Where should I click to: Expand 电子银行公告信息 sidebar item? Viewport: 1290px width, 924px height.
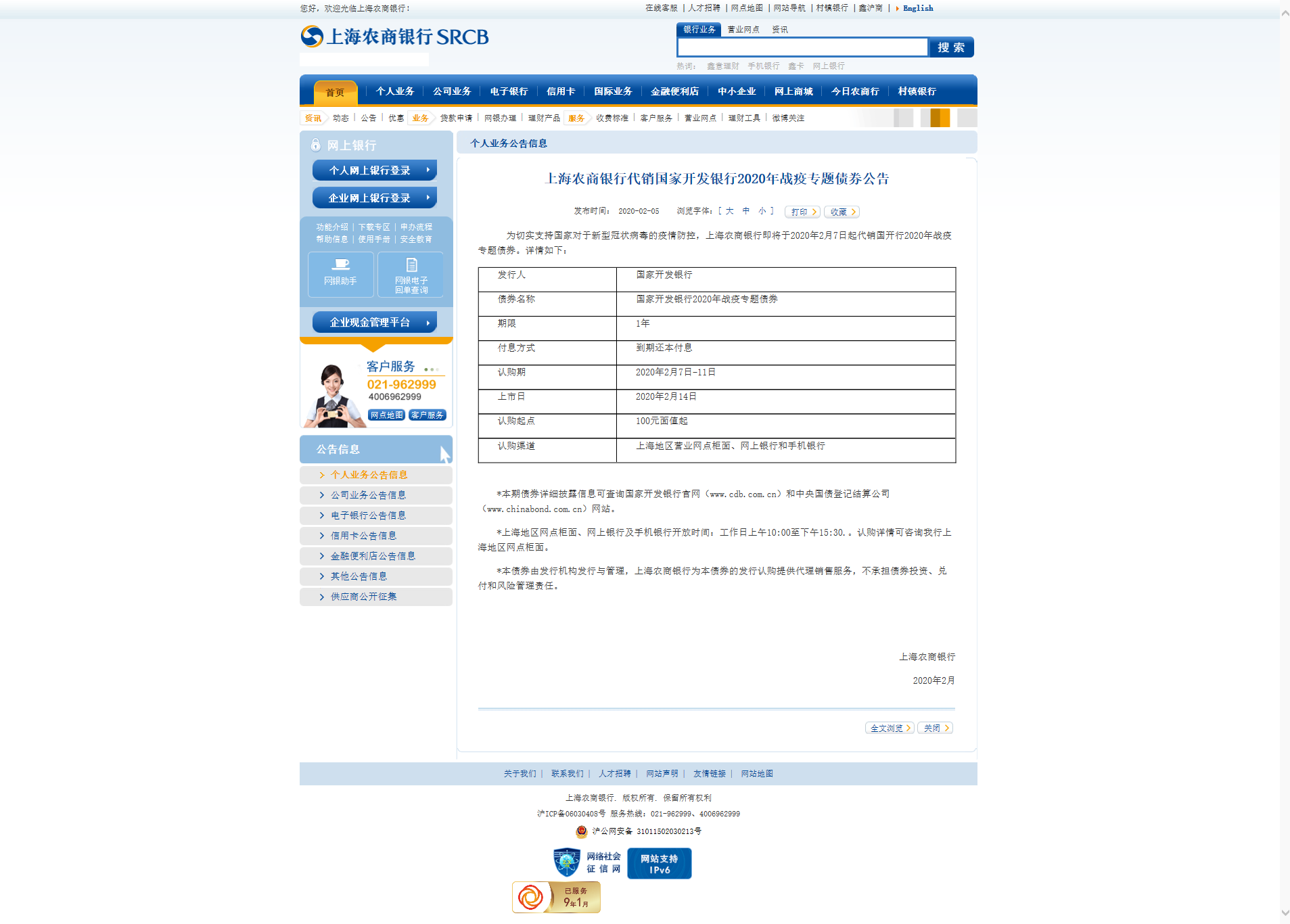click(x=376, y=515)
